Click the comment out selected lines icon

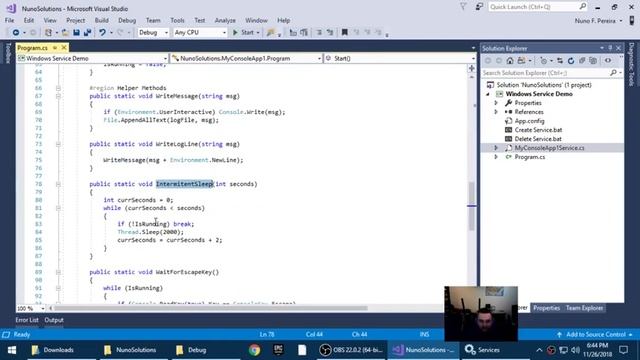pyautogui.click(x=319, y=32)
